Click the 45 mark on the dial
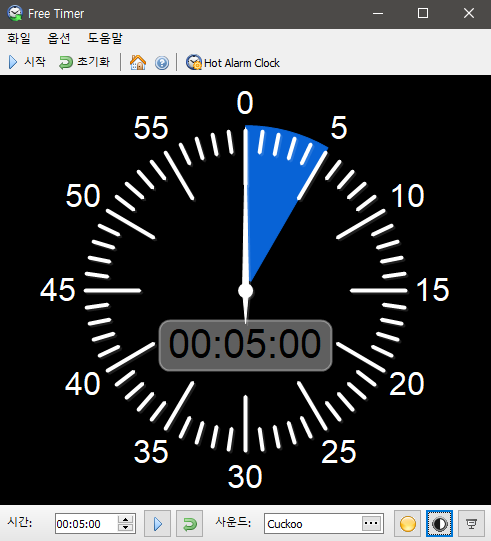Image resolution: width=491 pixels, height=541 pixels. pos(58,290)
